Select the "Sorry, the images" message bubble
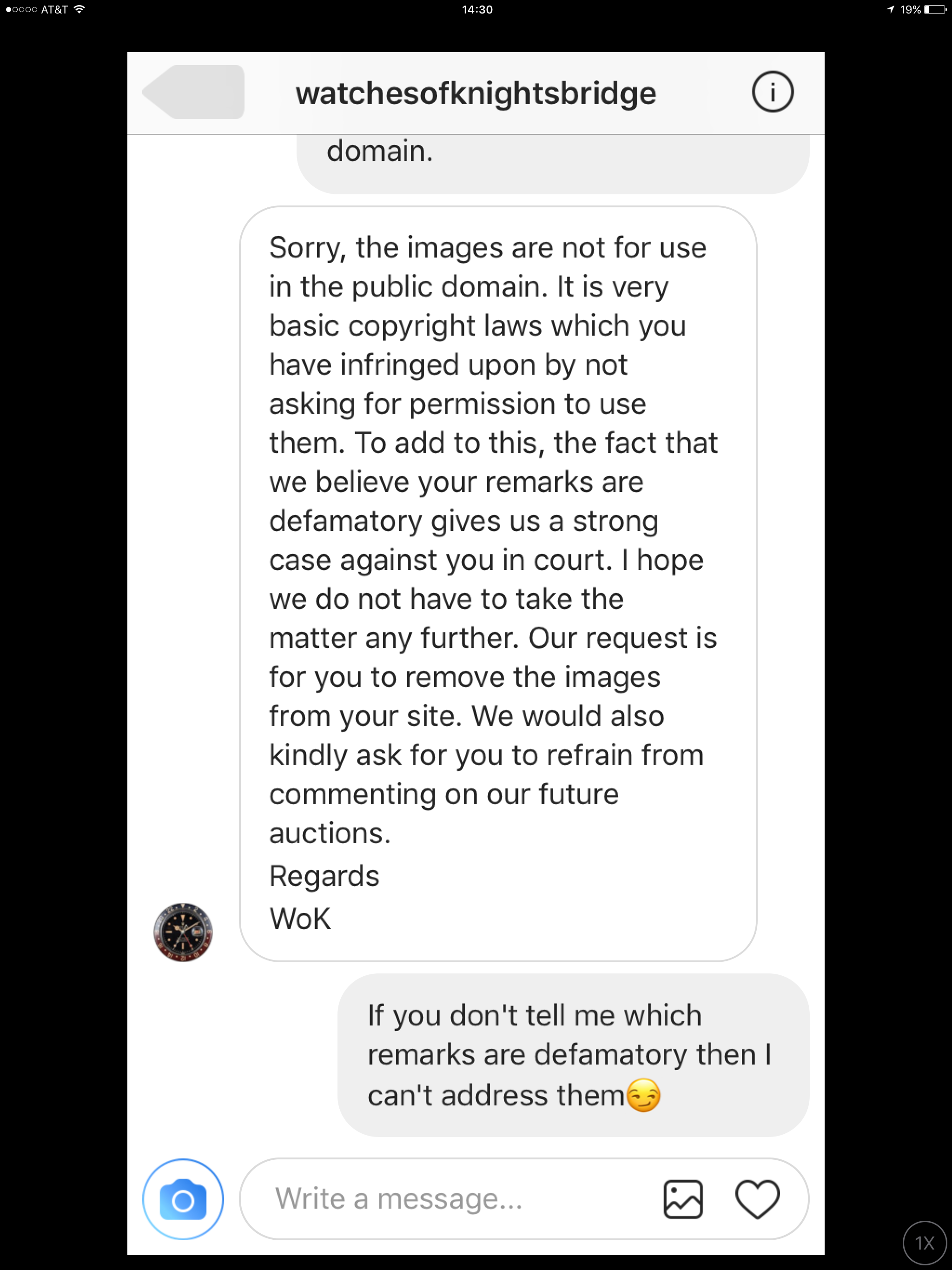The image size is (952, 1270). click(497, 583)
